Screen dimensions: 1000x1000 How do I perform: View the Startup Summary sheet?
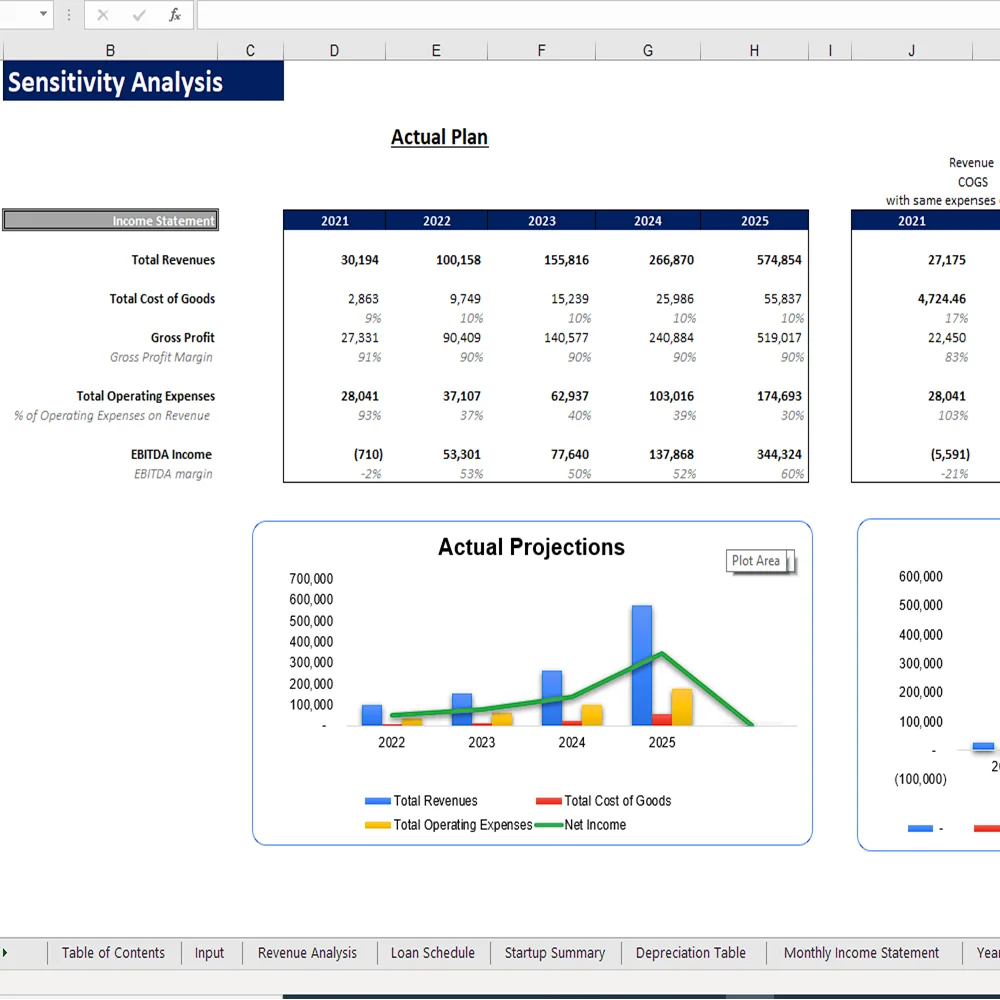(555, 952)
